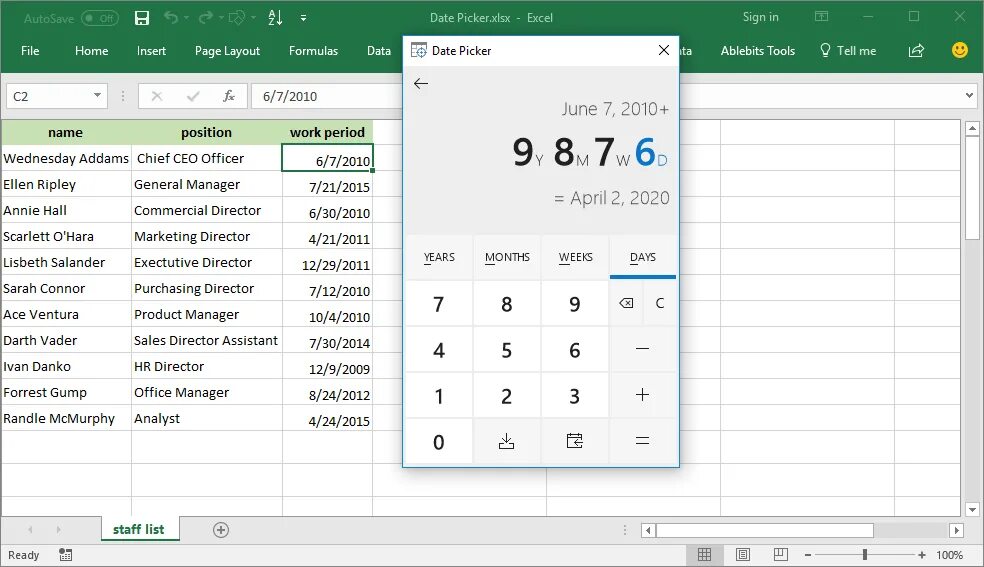Click the Share icon in the ribbon
The width and height of the screenshot is (984, 567).
coord(916,51)
